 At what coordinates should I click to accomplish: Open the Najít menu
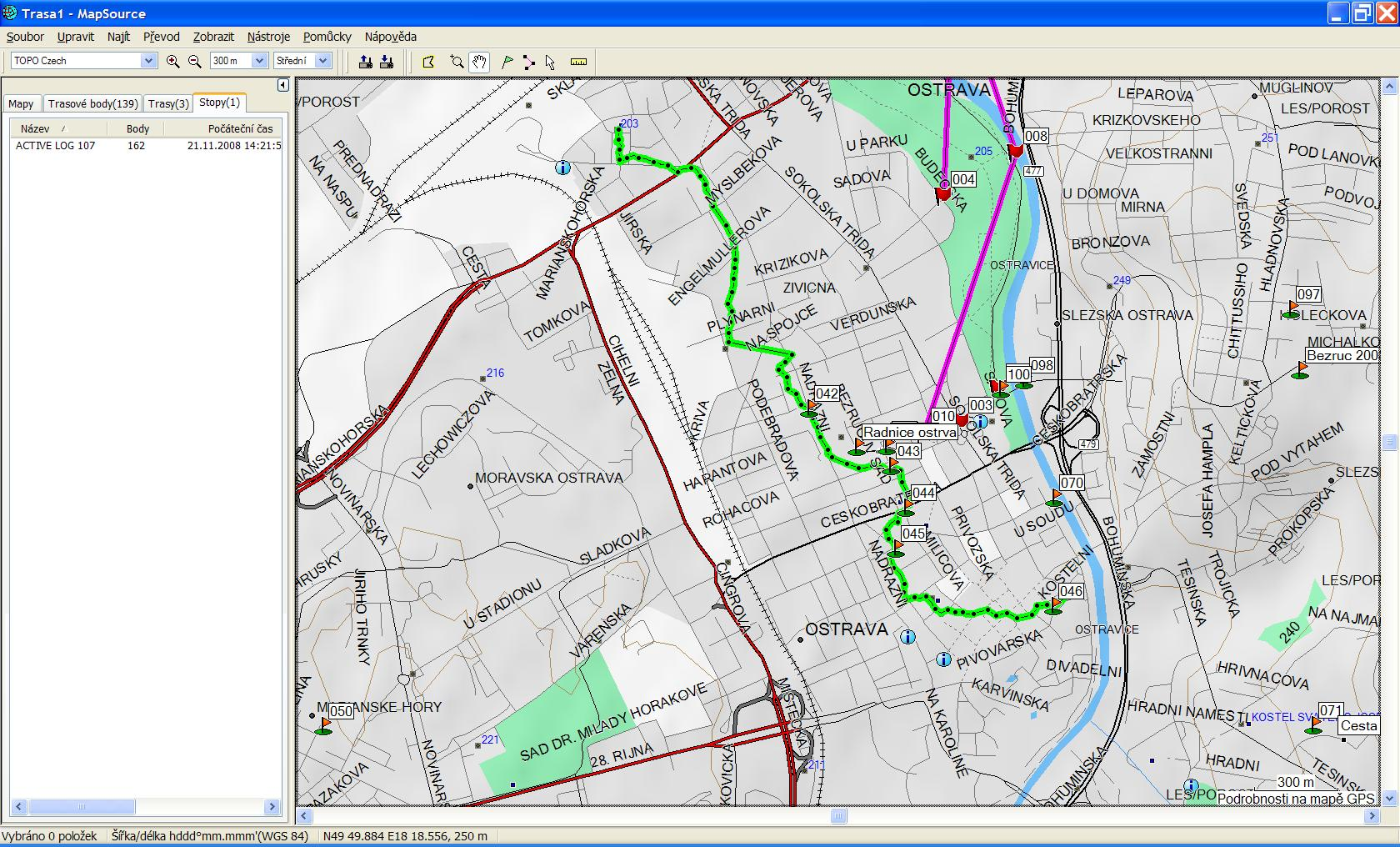(x=118, y=37)
